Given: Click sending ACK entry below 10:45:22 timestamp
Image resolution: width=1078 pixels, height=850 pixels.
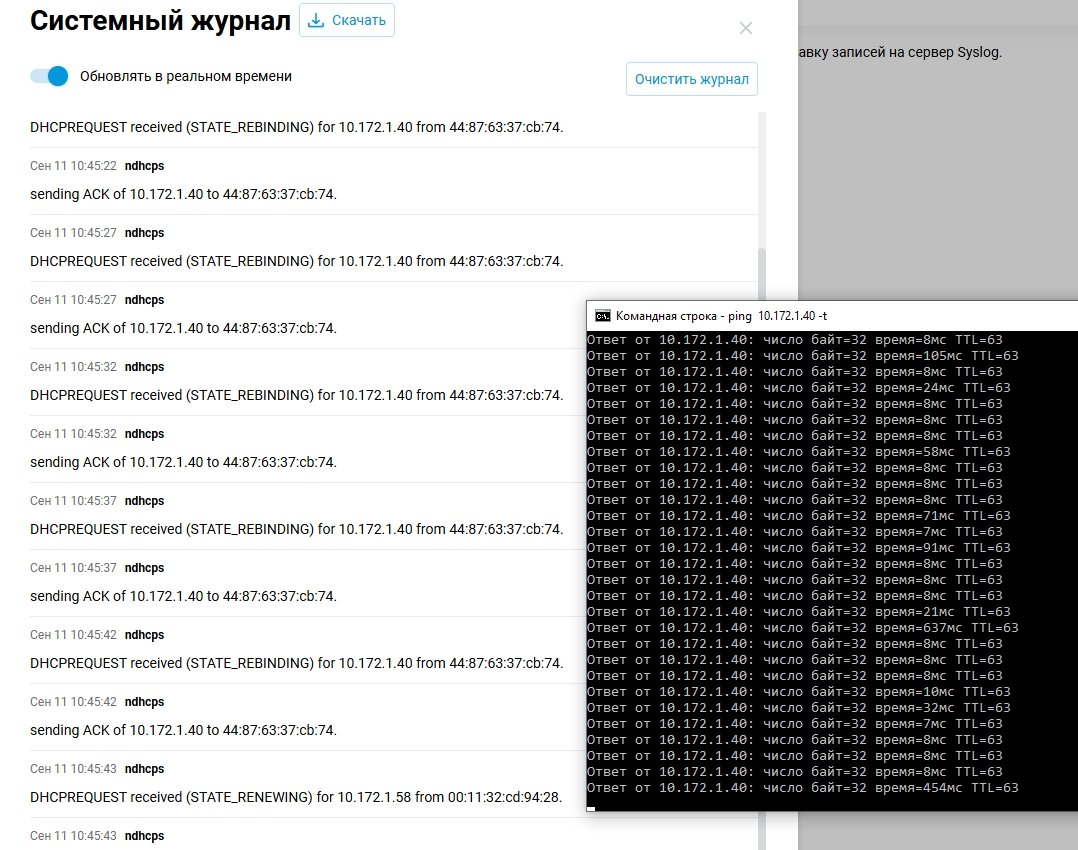Looking at the screenshot, I should tap(184, 194).
